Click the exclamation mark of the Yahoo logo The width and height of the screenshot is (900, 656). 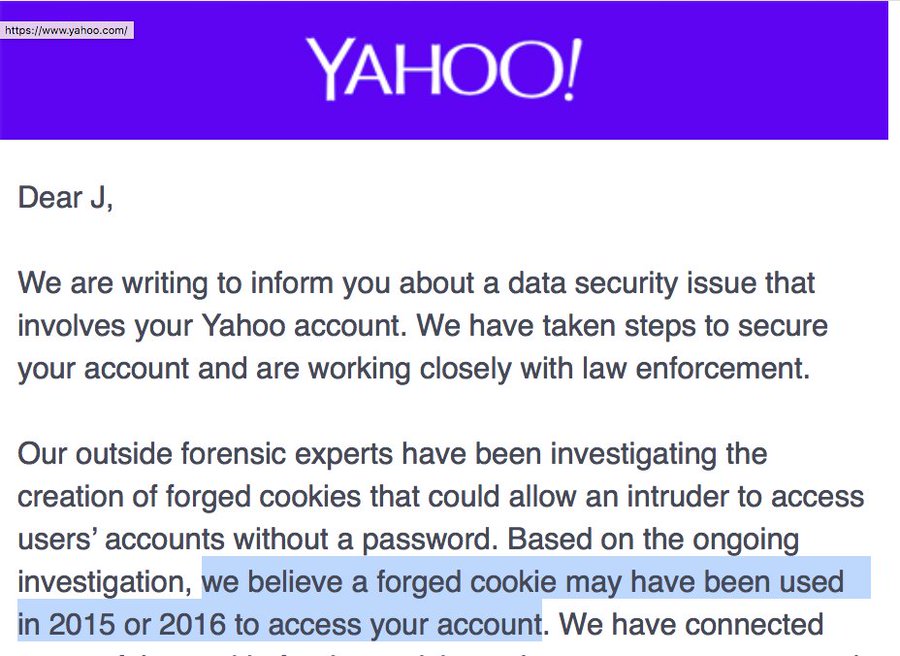571,69
